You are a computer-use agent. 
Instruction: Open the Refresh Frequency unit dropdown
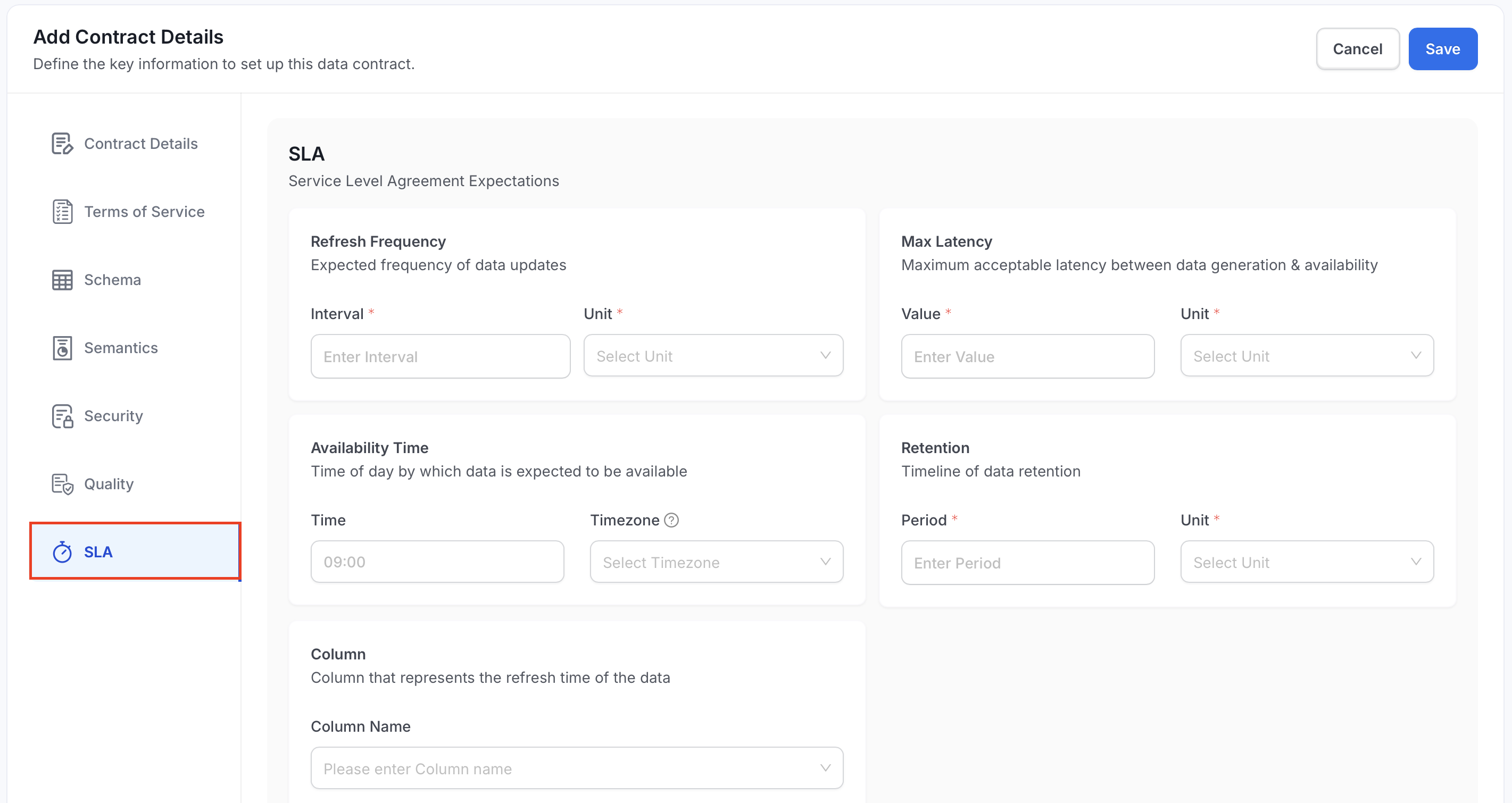coord(713,355)
